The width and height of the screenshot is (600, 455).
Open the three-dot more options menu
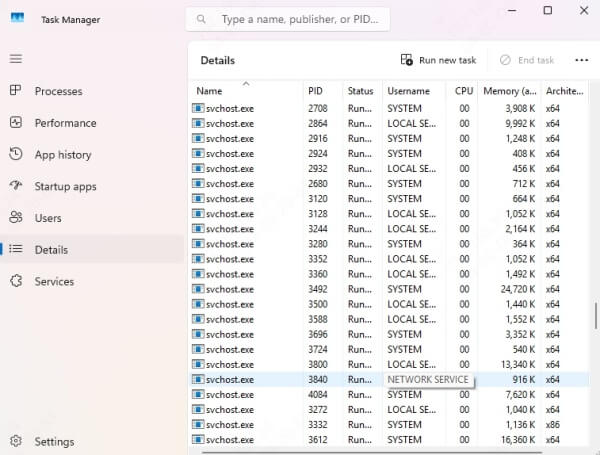[x=581, y=60]
